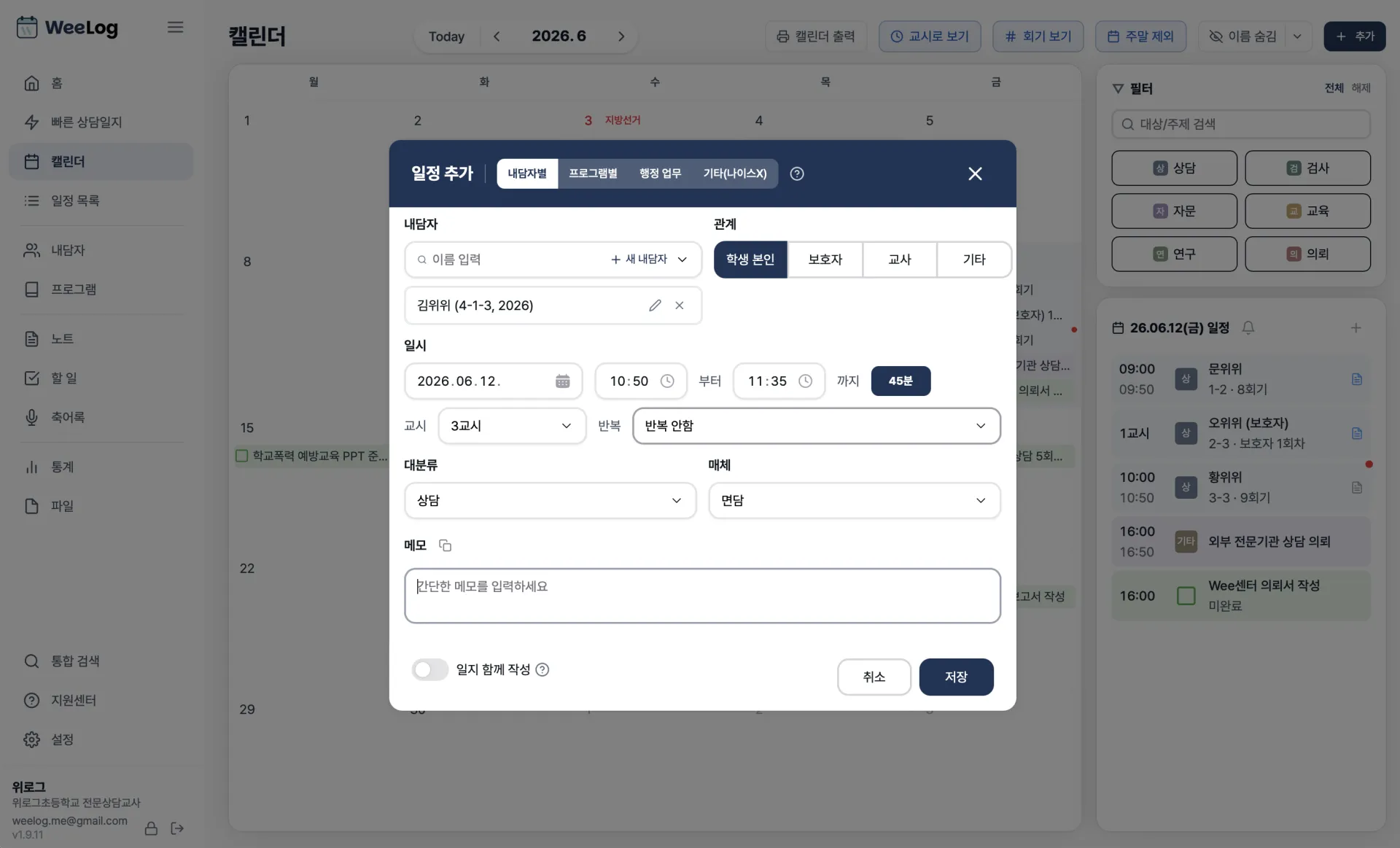Collapse the 필터 panel header
Viewport: 1400px width, 848px height.
1132,88
